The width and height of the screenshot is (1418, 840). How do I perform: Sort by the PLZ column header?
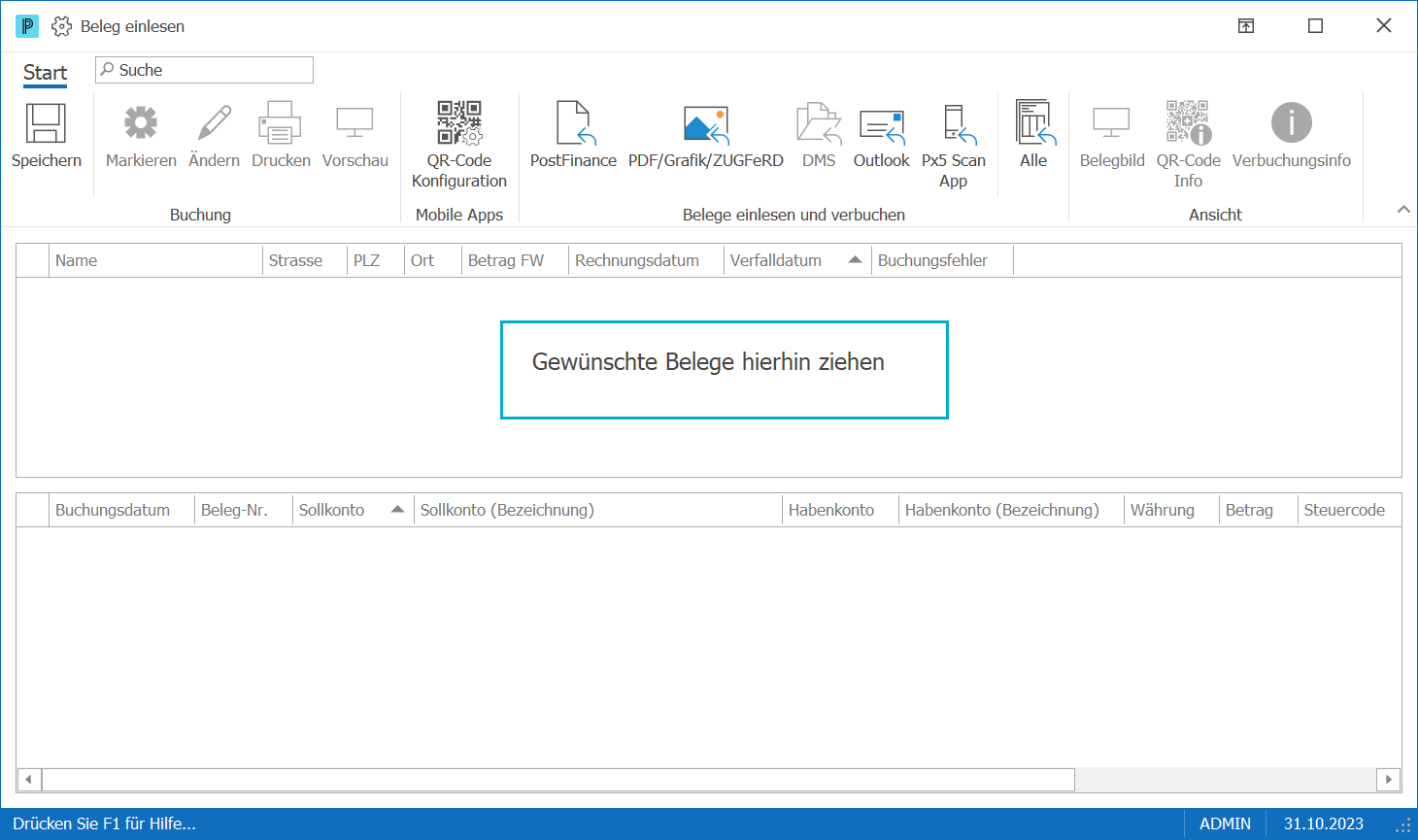(376, 260)
